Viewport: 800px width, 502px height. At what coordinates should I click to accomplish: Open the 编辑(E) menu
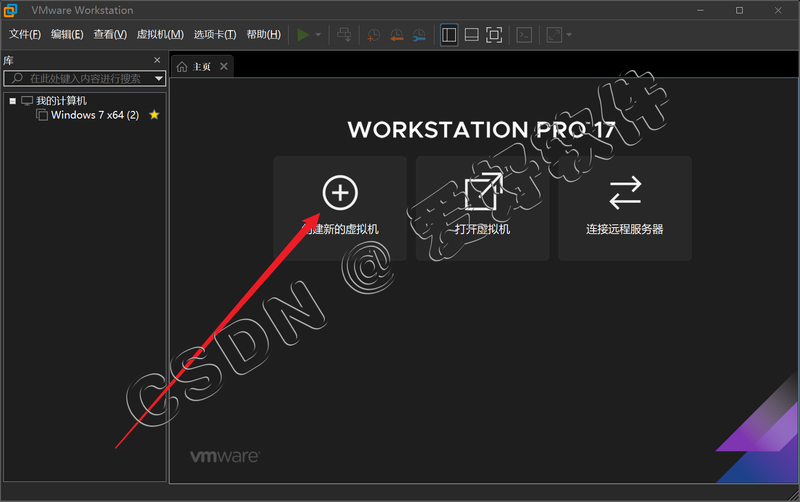tap(67, 35)
